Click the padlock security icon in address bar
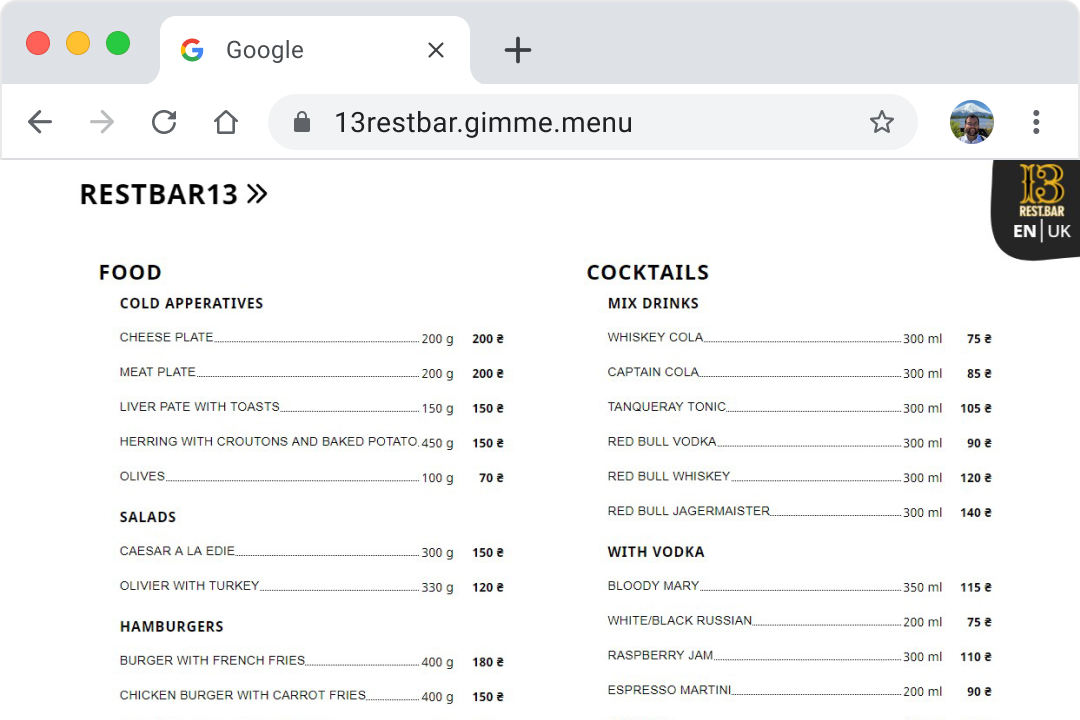1080x720 pixels. tap(301, 121)
